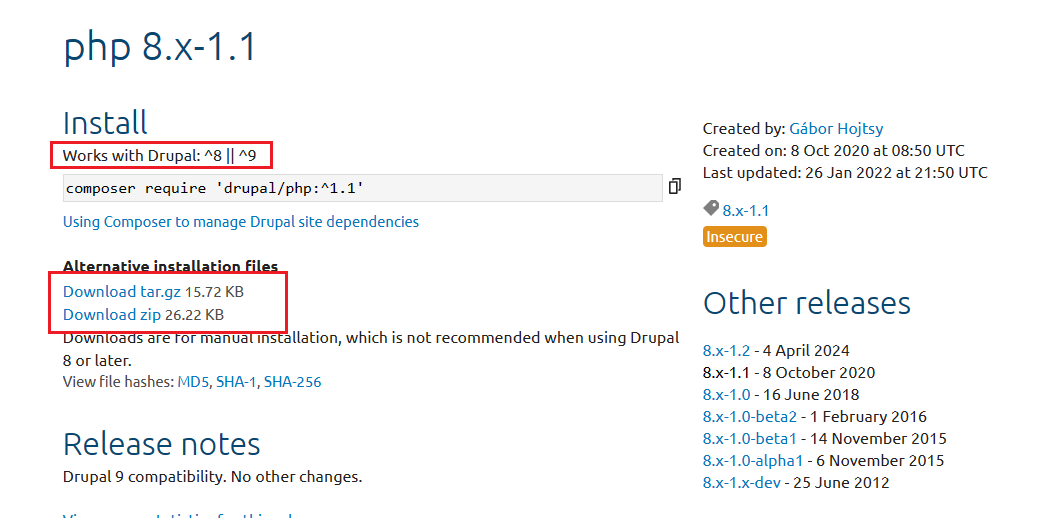Viewport: 1049px width, 518px height.
Task: Visit the 8.x-1.0-alpha1 release page
Action: click(x=753, y=460)
